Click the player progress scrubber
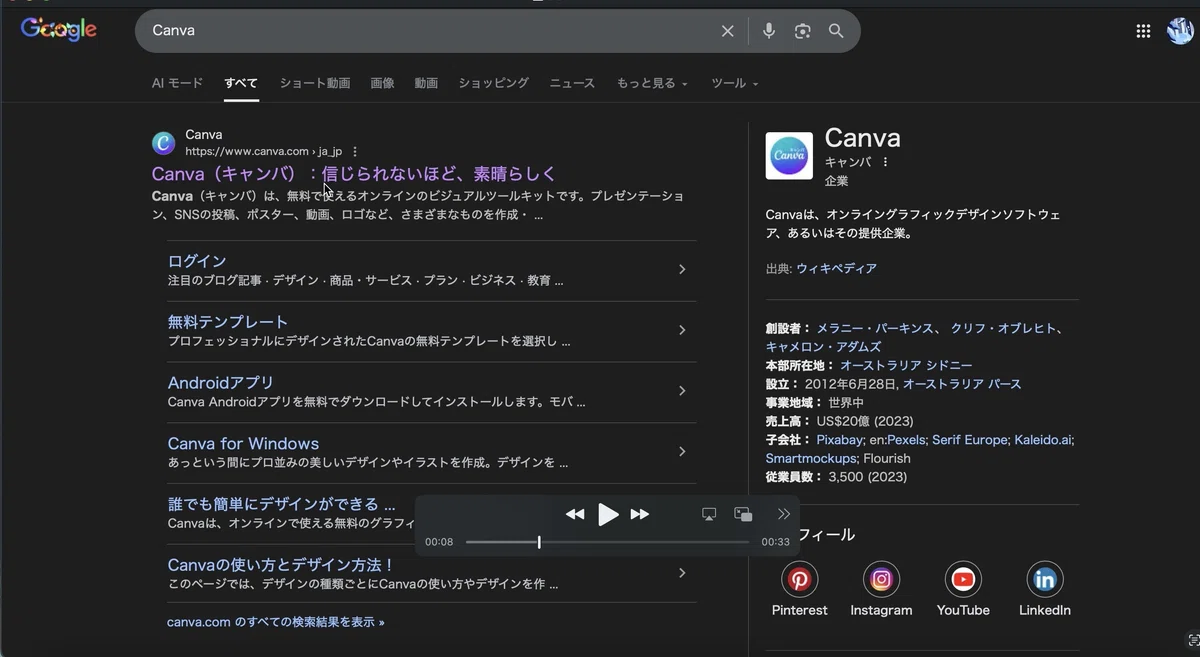Image resolution: width=1200 pixels, height=657 pixels. 539,542
